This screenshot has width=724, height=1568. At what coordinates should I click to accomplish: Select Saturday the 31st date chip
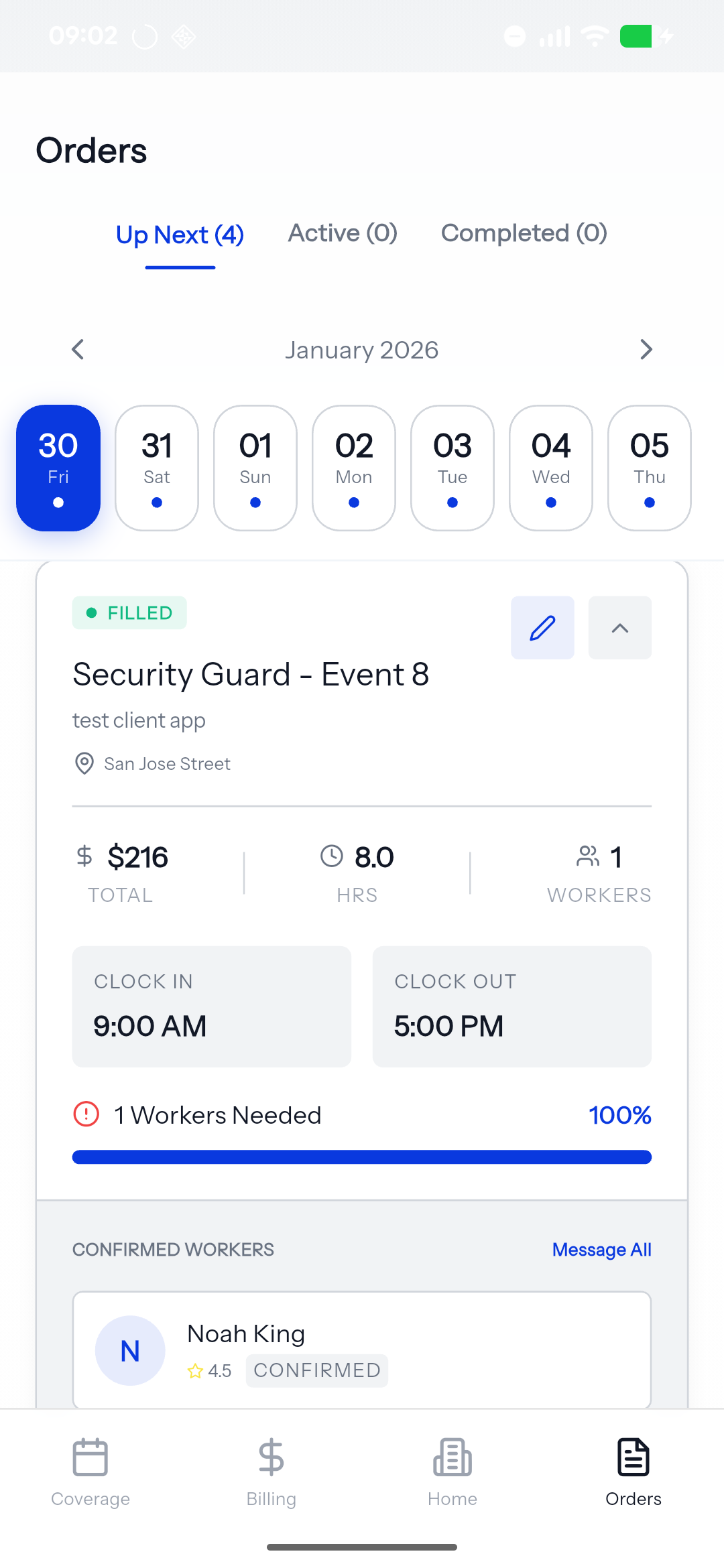pyautogui.click(x=157, y=468)
